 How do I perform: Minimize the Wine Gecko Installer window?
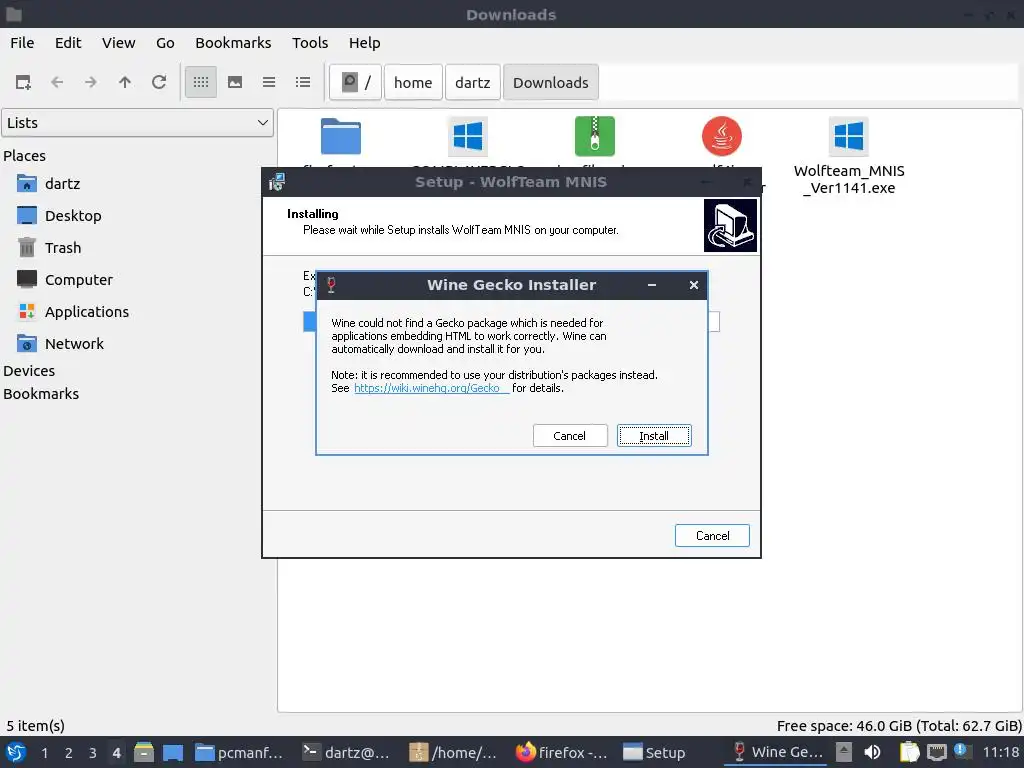(x=652, y=285)
